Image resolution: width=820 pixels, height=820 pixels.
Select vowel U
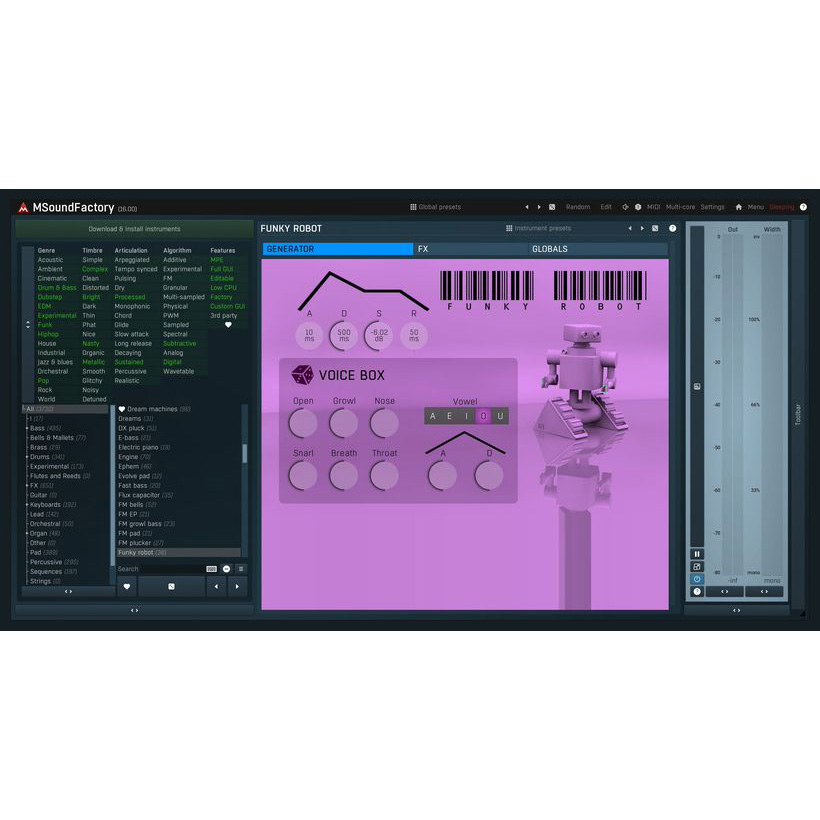(500, 416)
